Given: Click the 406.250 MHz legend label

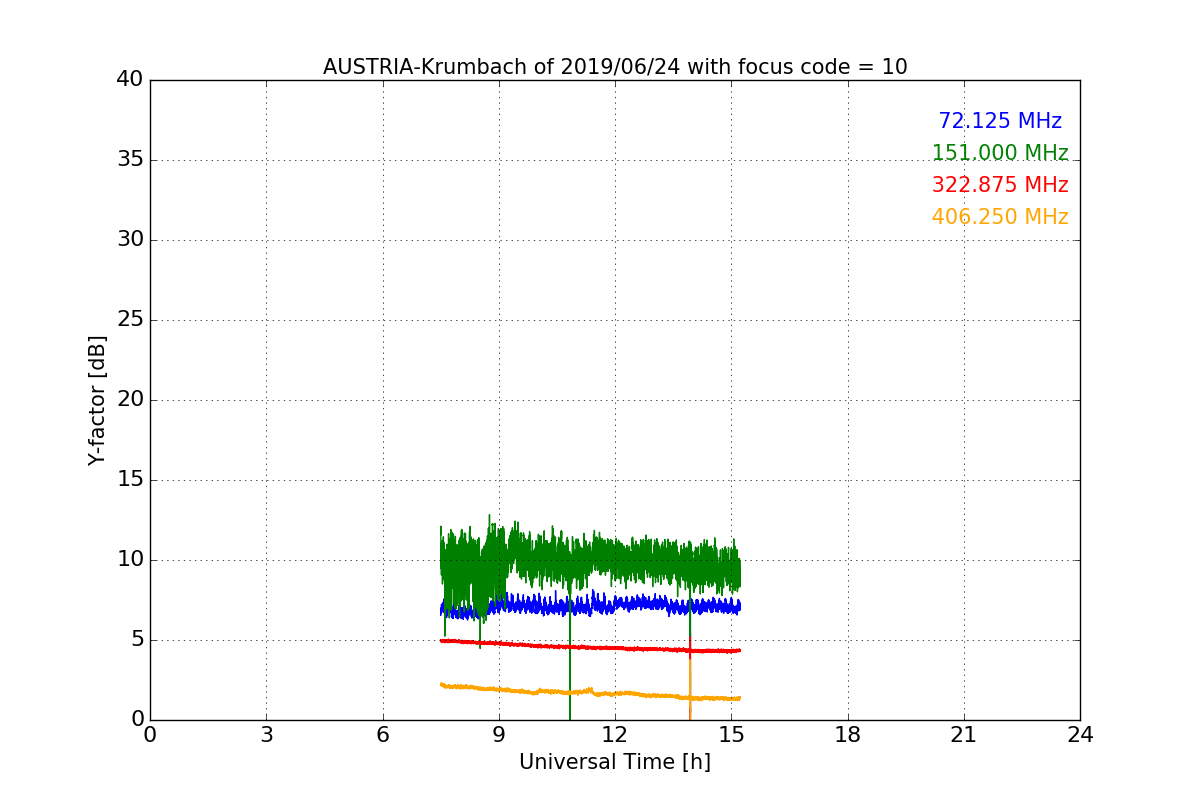Looking at the screenshot, I should click(x=1000, y=217).
